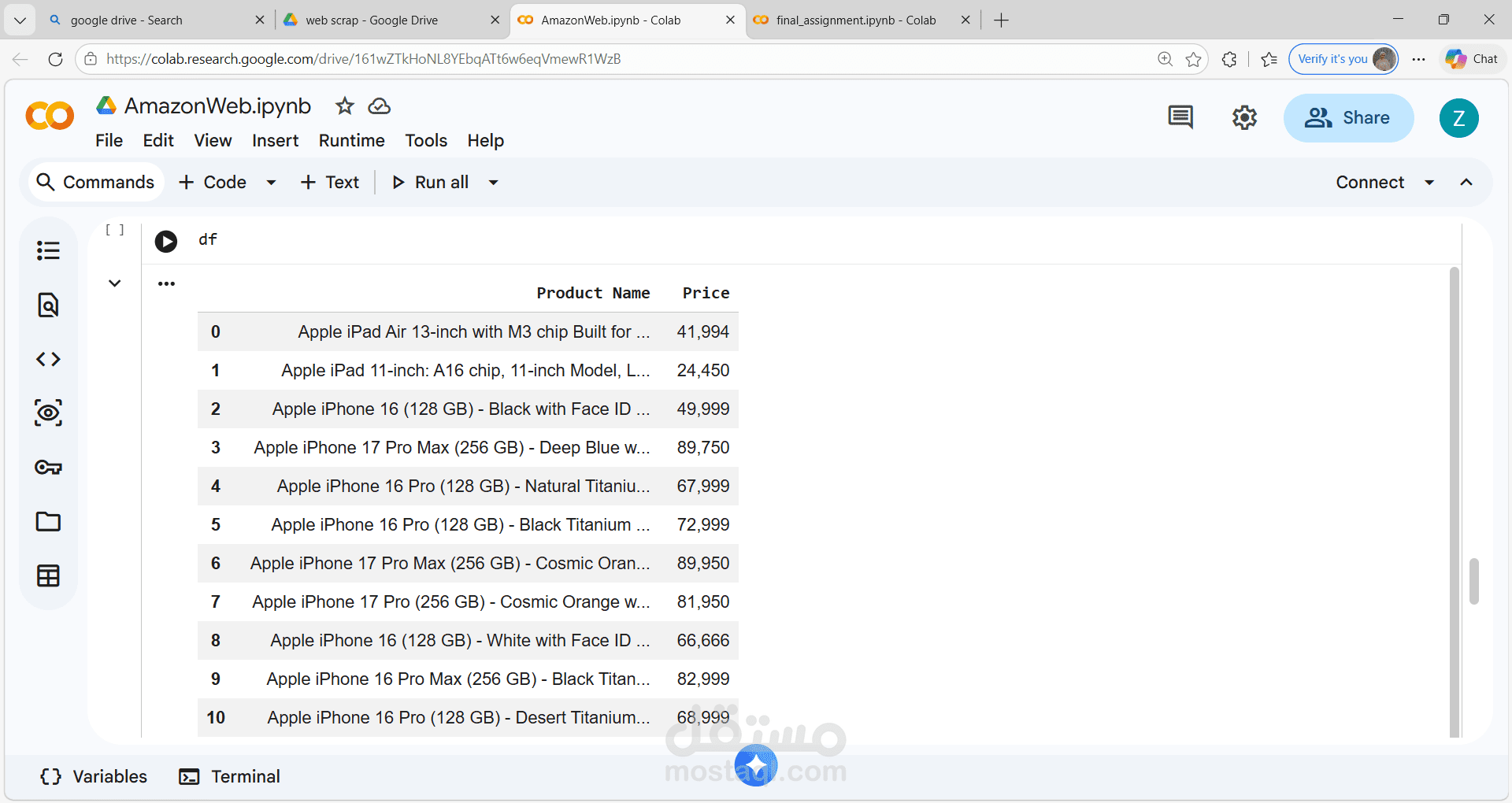The image size is (1512, 803).
Task: Click the Colab logo
Action: point(50,117)
